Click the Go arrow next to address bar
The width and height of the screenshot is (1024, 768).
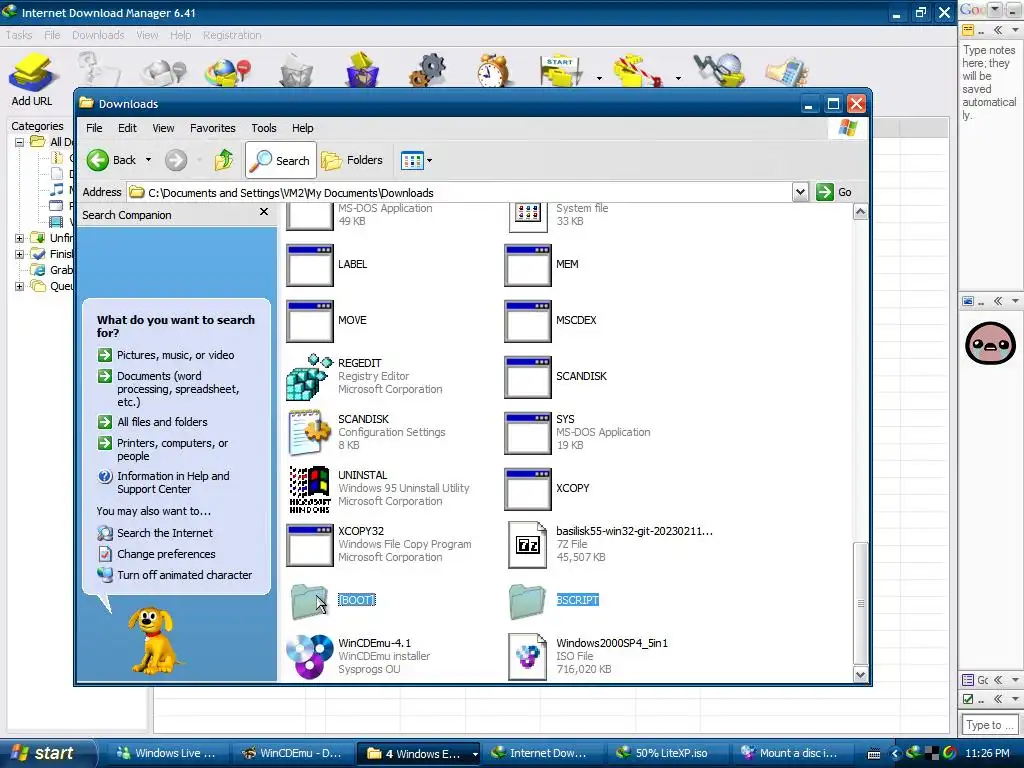click(x=825, y=192)
